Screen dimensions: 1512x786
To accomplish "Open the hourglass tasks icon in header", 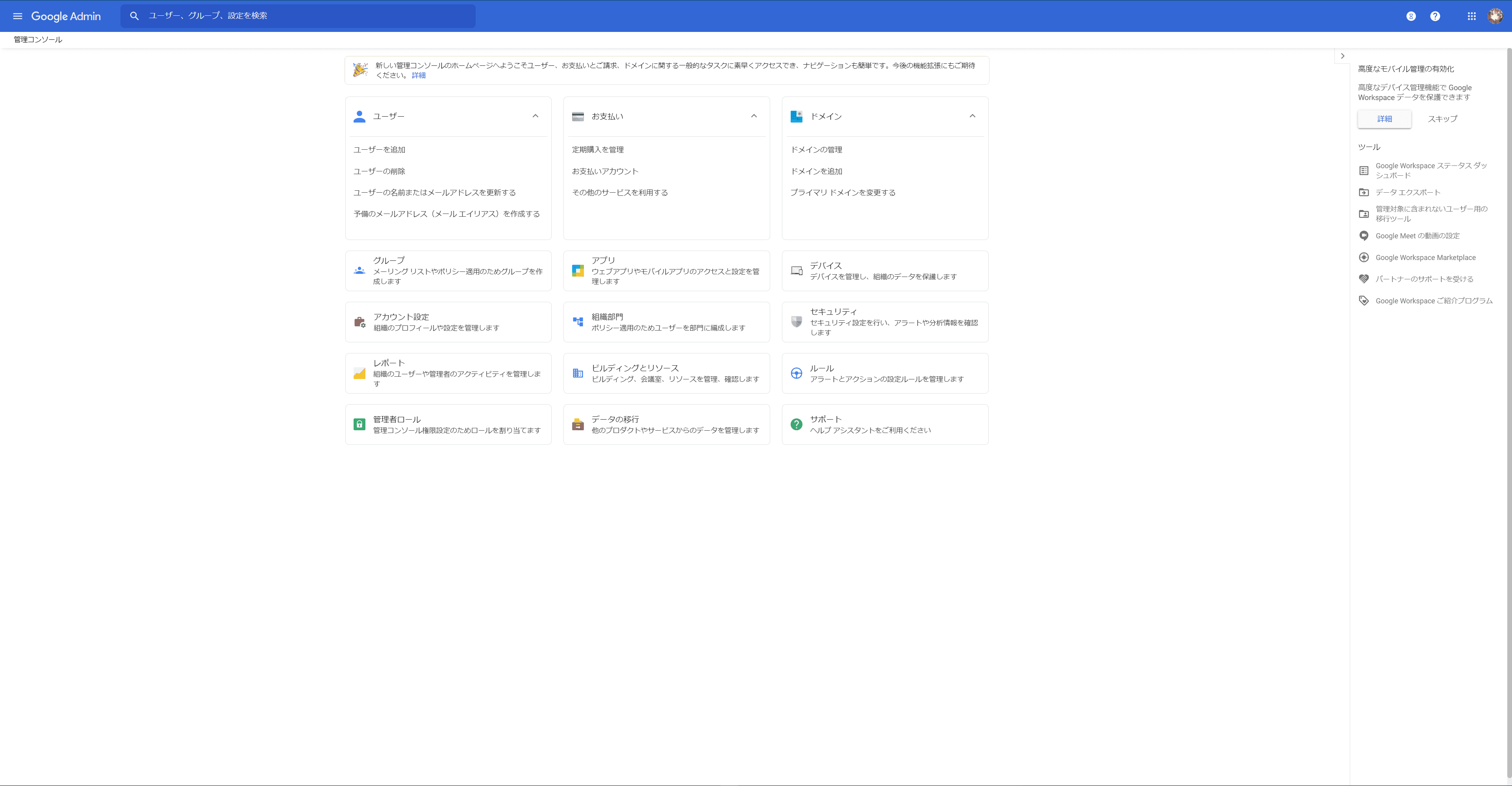I will pos(1410,16).
